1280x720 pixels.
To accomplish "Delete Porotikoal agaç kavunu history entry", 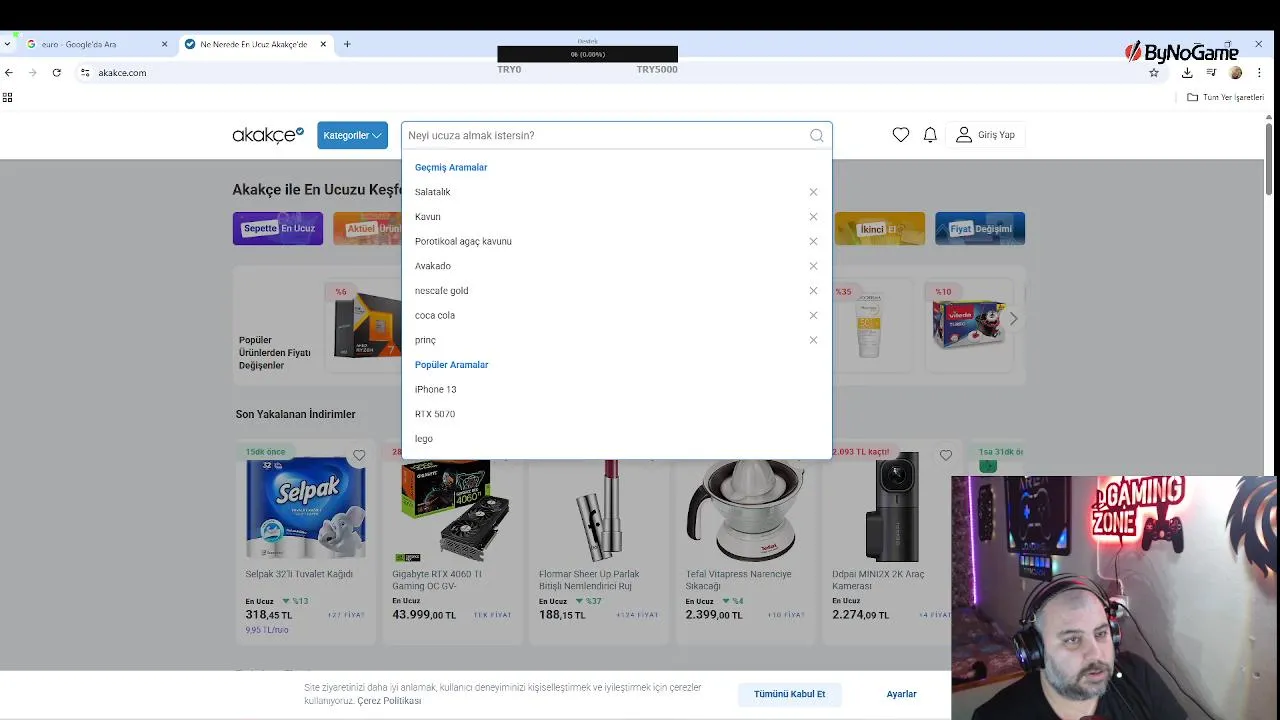I will (x=813, y=241).
